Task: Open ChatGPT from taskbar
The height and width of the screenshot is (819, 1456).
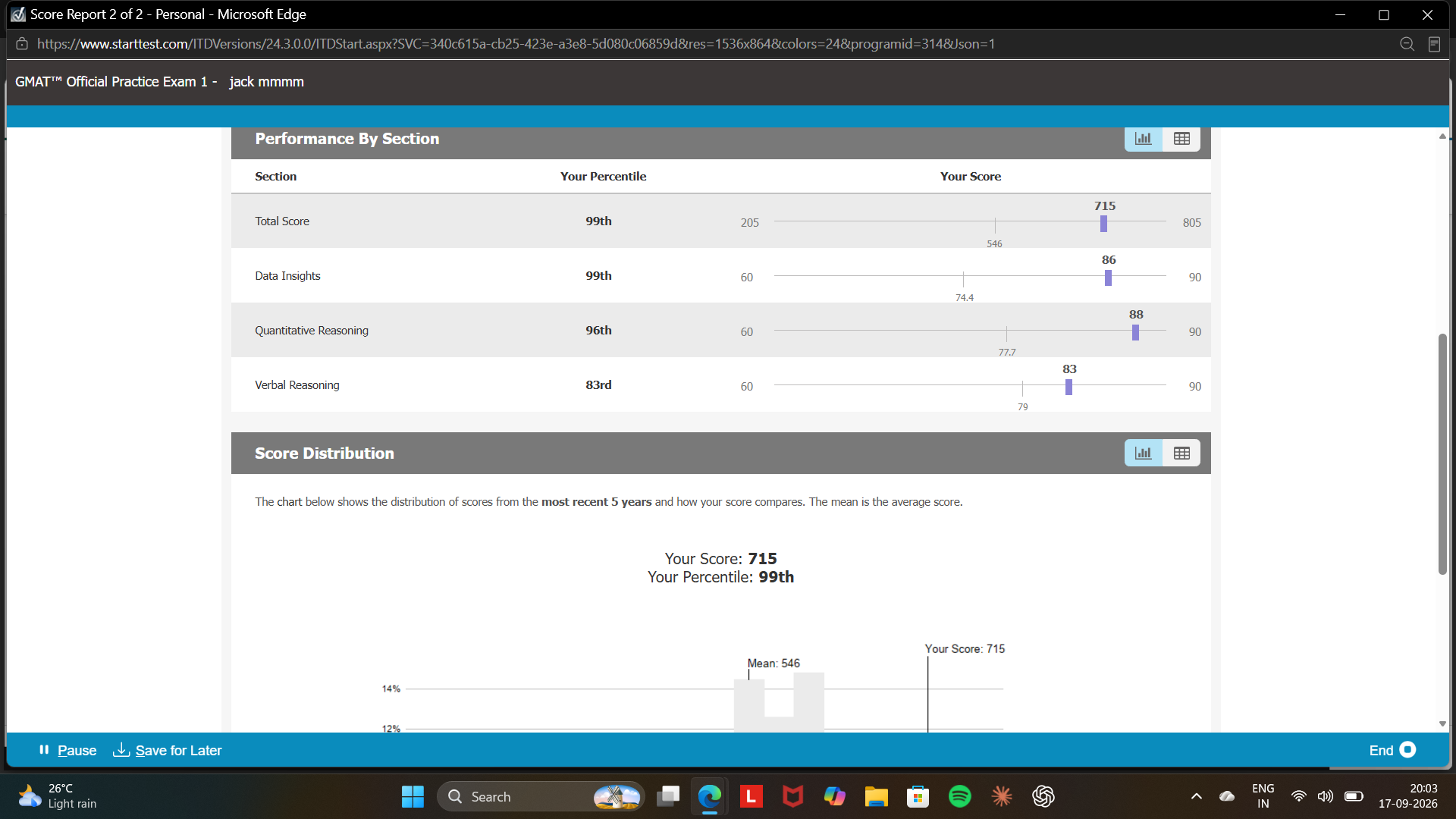Action: [x=1043, y=796]
